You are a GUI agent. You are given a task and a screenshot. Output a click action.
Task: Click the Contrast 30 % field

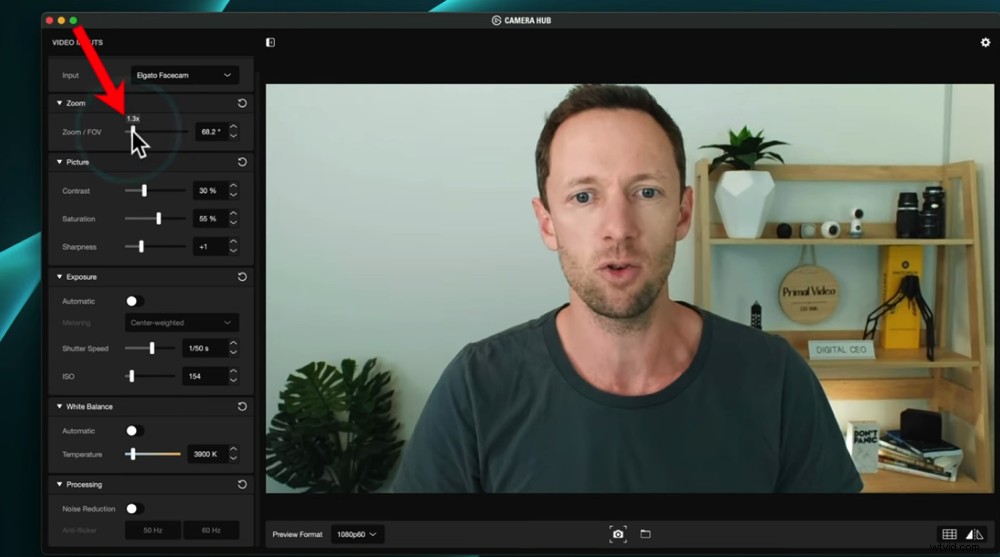click(210, 190)
